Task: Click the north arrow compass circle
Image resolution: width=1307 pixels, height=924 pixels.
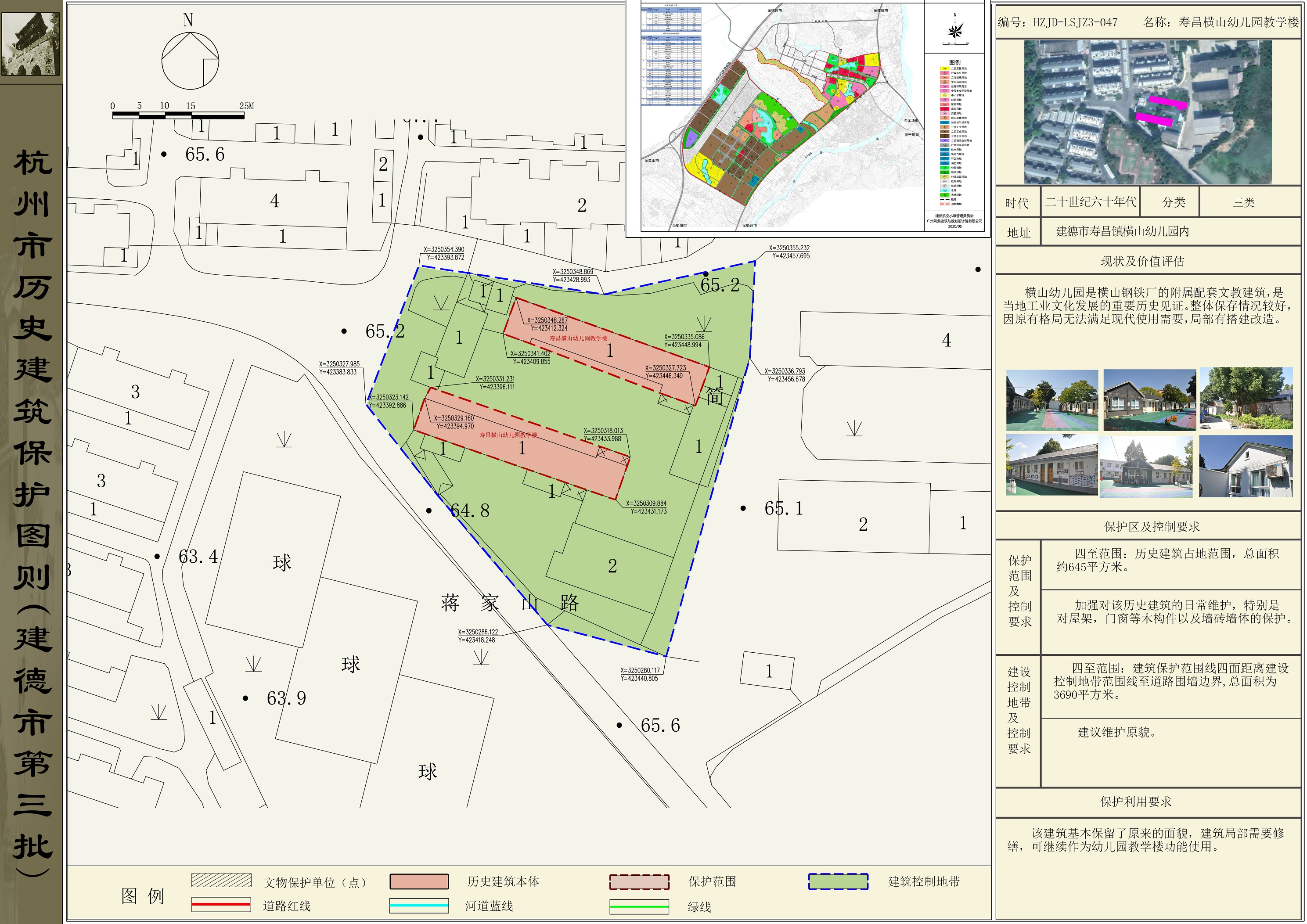Action: coord(190,61)
